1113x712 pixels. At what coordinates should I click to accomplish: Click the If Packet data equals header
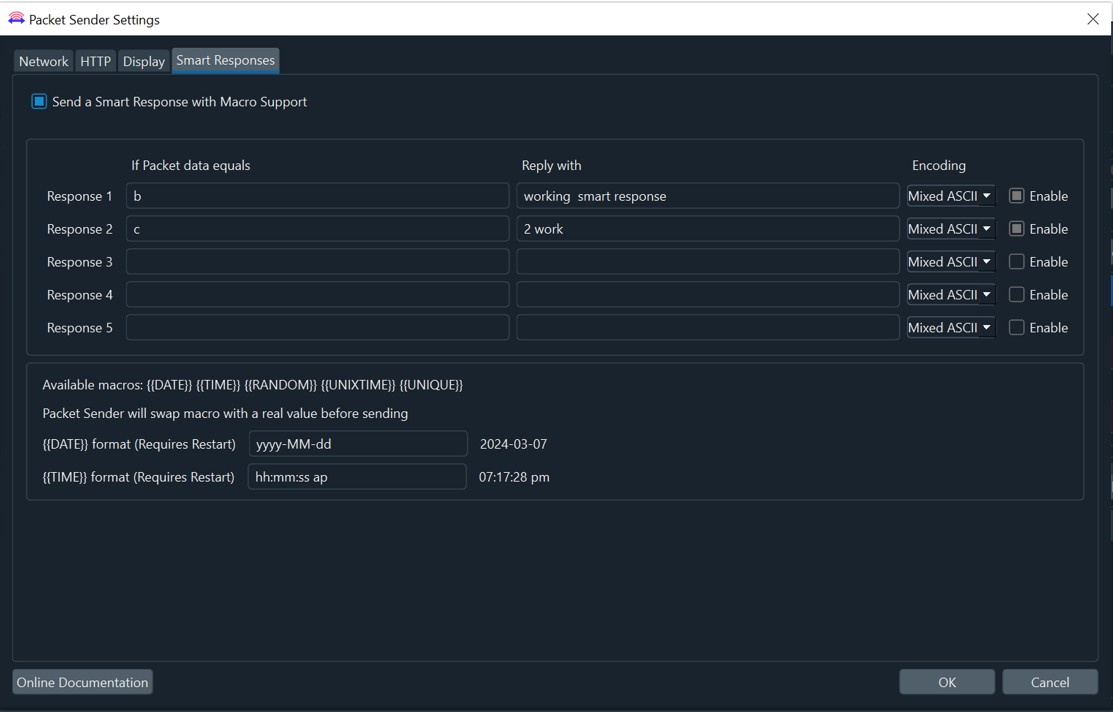(191, 165)
